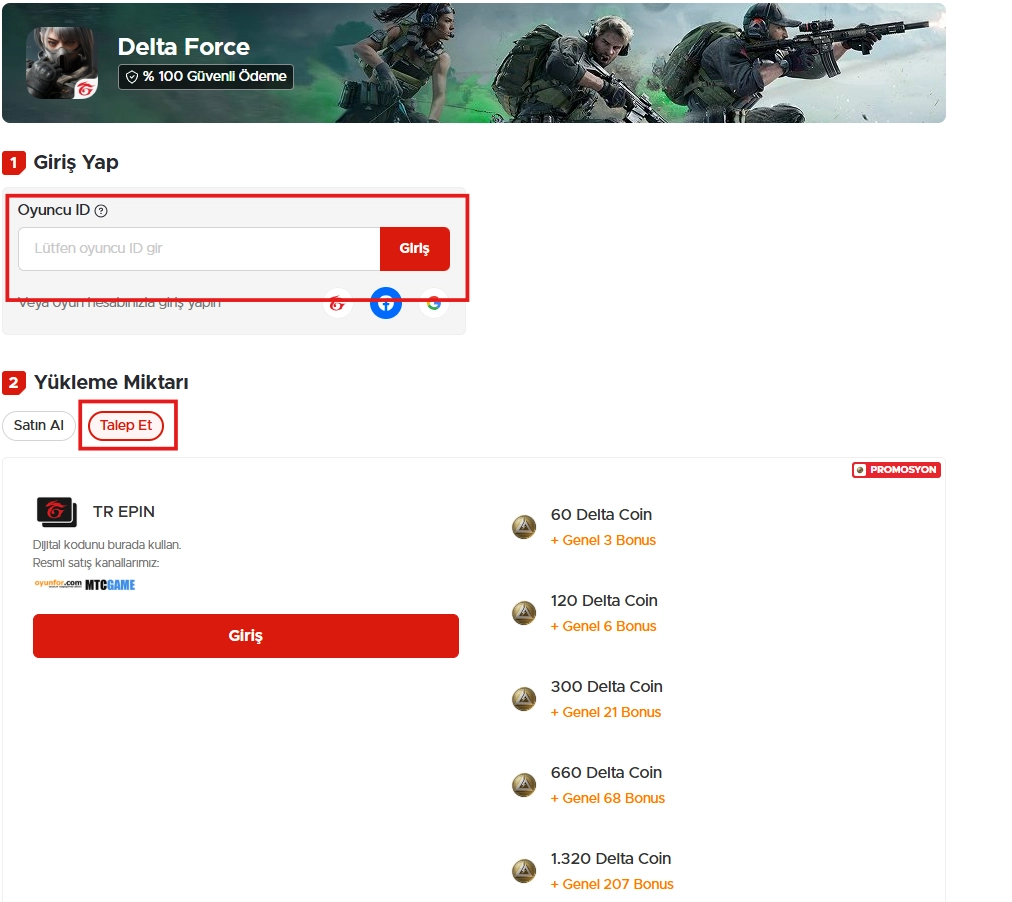Image resolution: width=1012 pixels, height=902 pixels.
Task: Click the '+ Genel 21 Bonus' text
Action: (x=605, y=712)
